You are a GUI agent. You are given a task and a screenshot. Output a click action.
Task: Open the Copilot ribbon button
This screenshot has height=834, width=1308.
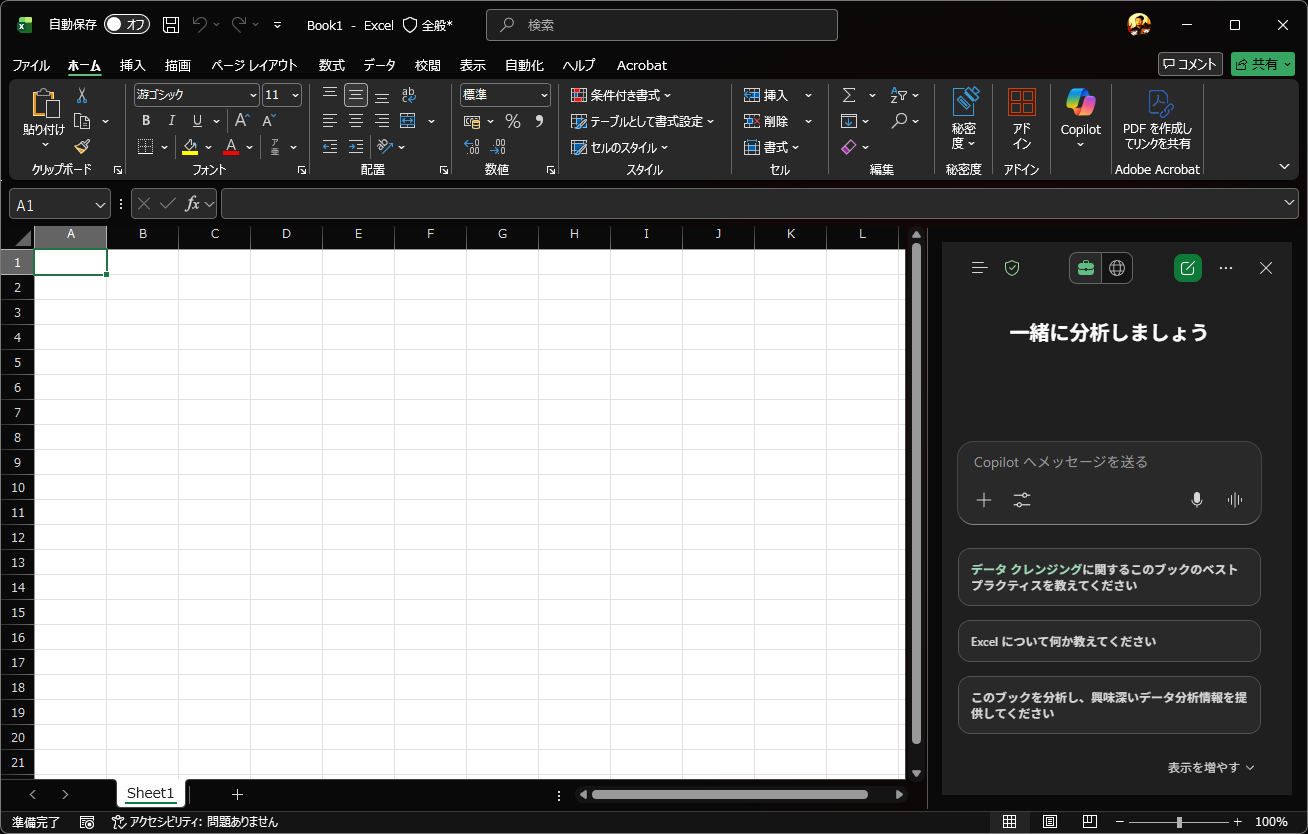click(x=1080, y=118)
